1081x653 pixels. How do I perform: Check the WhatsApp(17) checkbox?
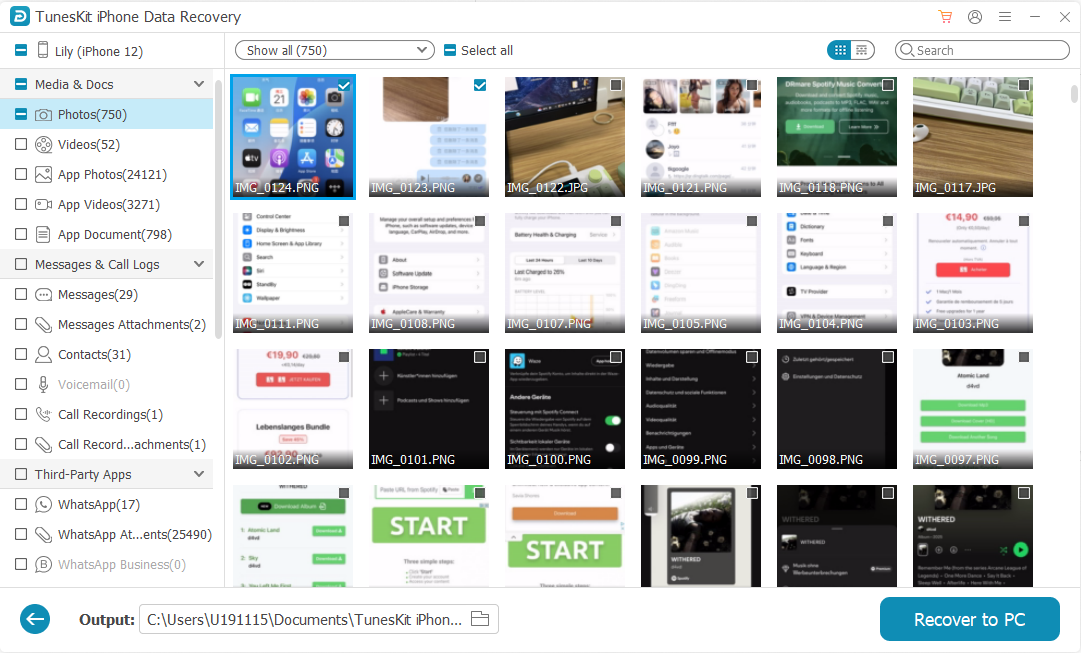pyautogui.click(x=21, y=504)
